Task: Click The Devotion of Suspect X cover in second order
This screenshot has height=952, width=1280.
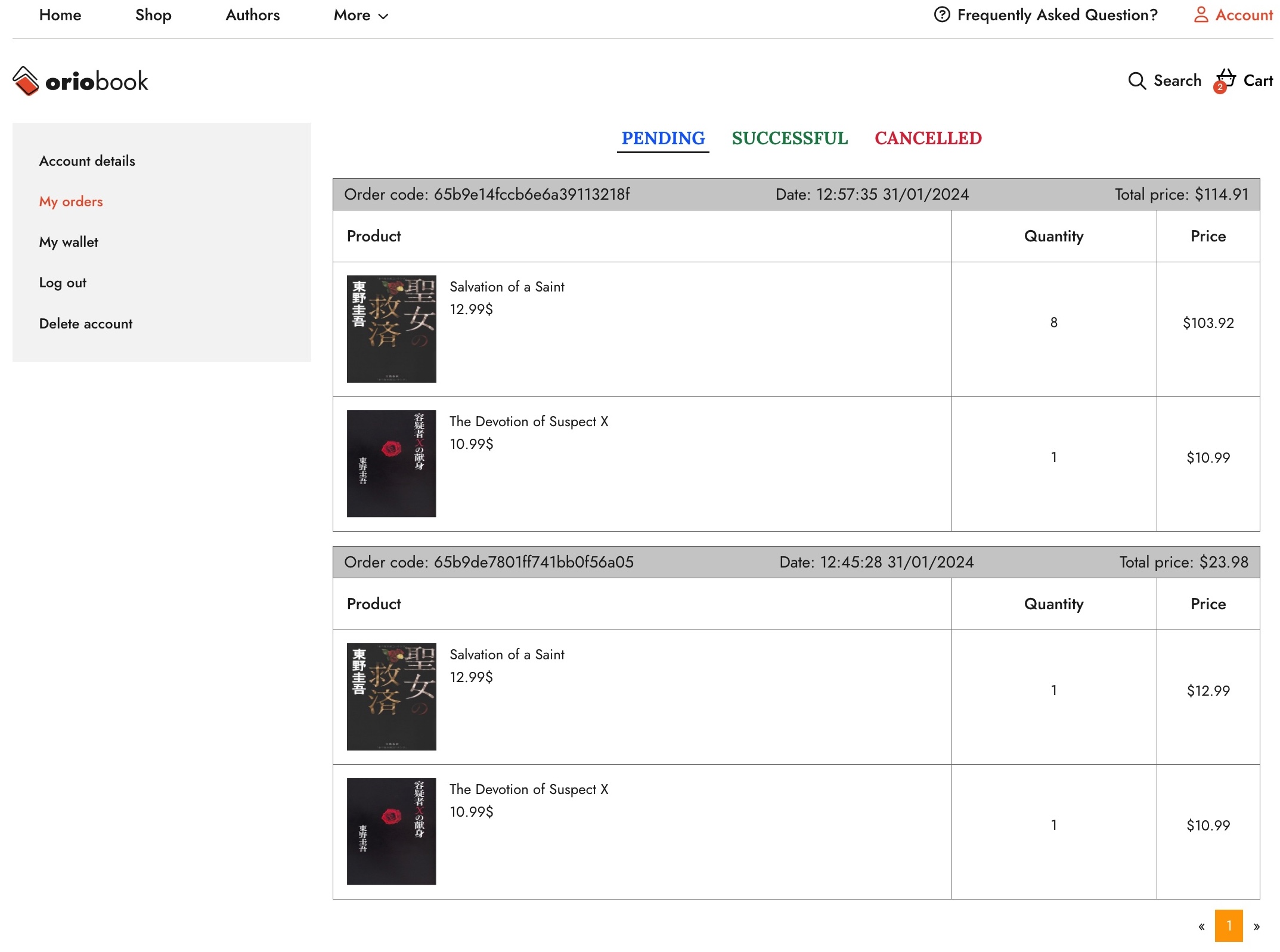Action: tap(391, 831)
